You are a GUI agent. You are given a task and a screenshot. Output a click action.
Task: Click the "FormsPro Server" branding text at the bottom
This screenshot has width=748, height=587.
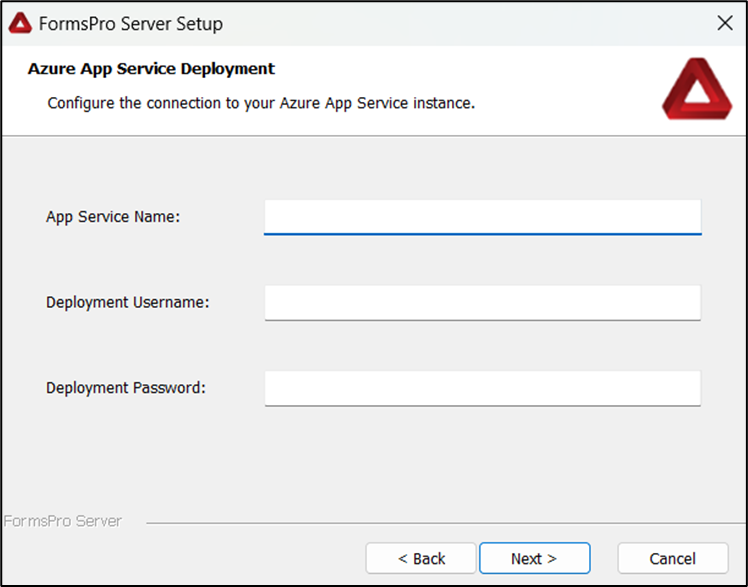pos(62,521)
